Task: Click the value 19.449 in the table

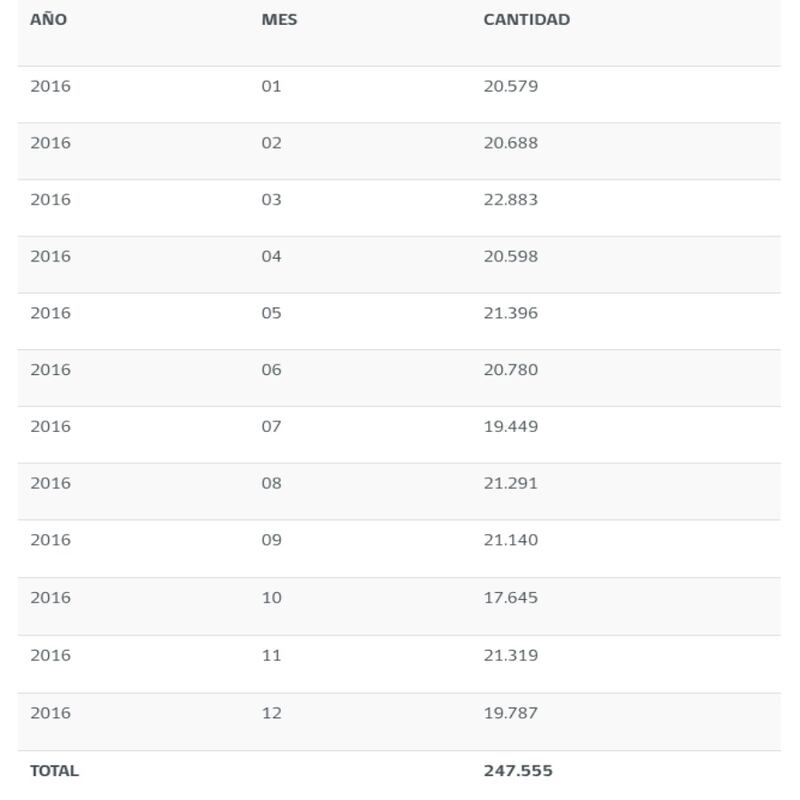Action: [511, 426]
